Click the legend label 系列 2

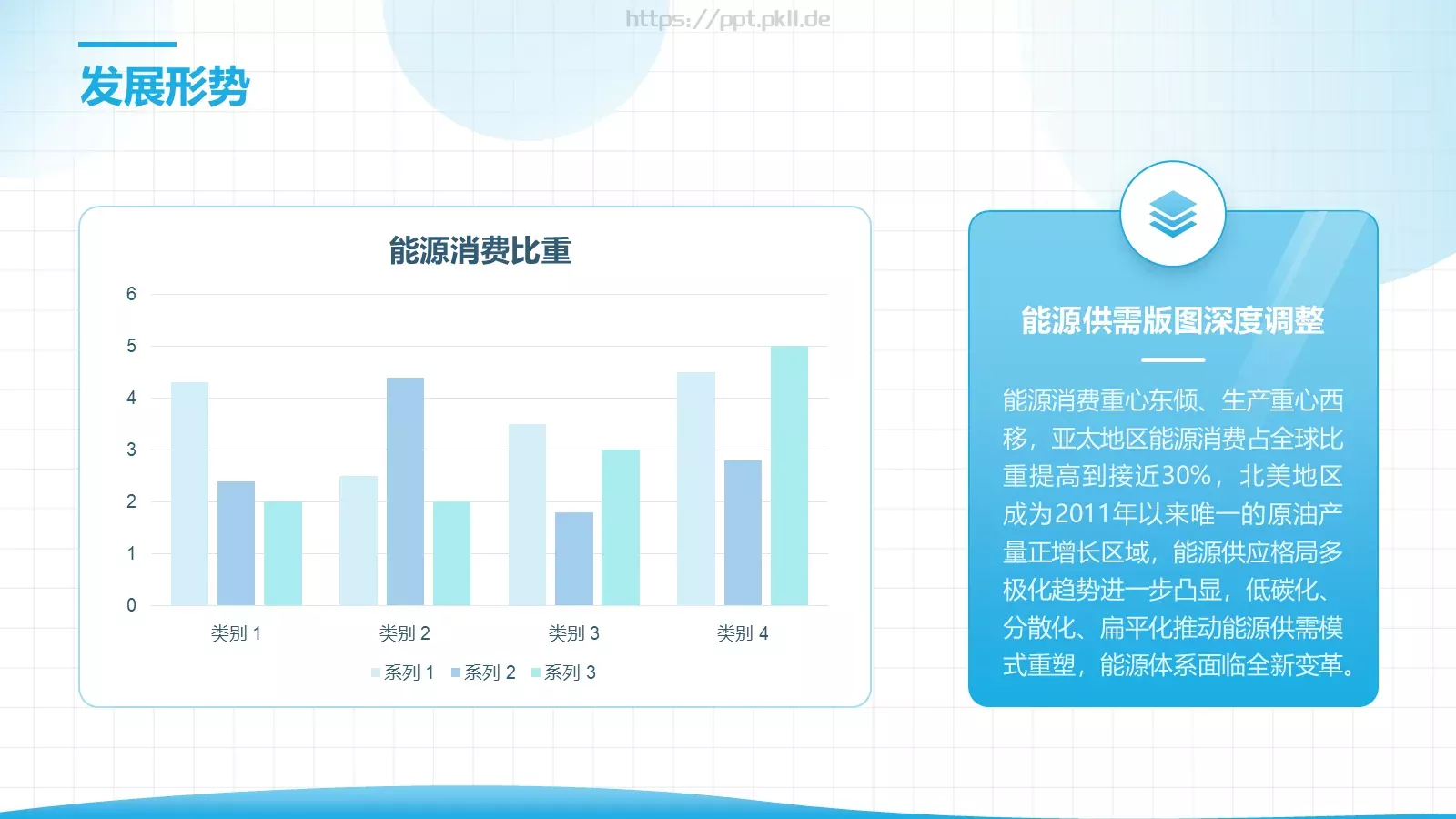(490, 672)
